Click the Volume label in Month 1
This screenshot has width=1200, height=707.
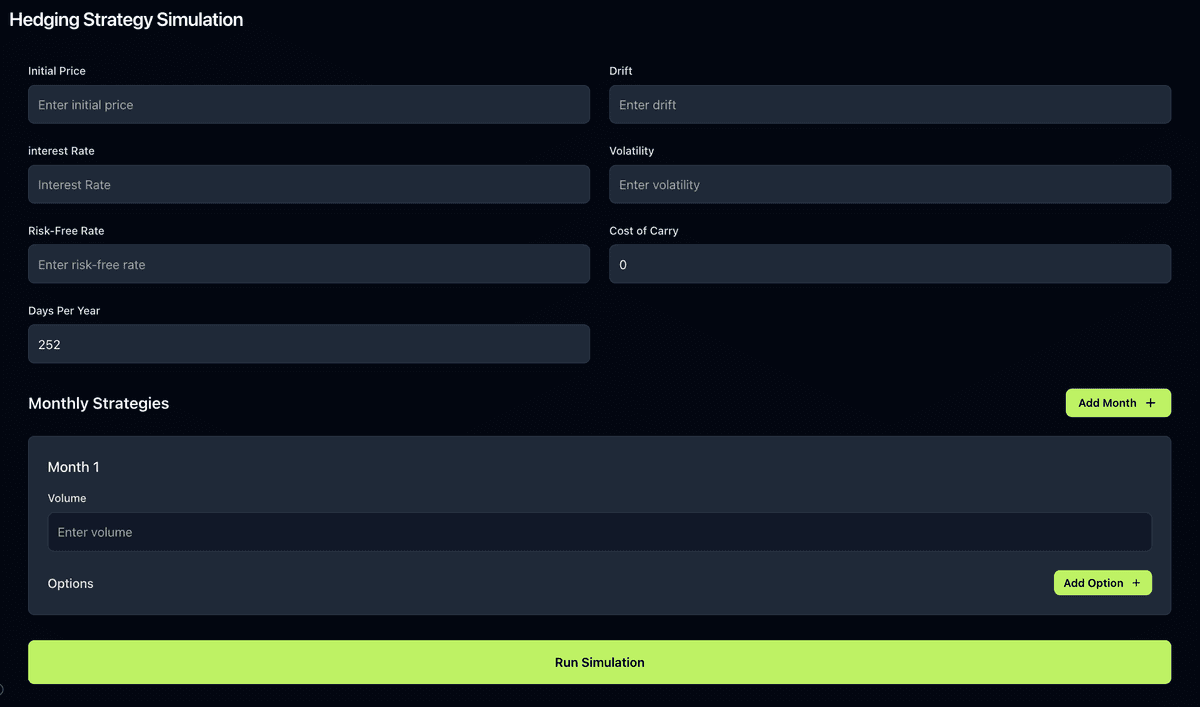[x=67, y=498]
